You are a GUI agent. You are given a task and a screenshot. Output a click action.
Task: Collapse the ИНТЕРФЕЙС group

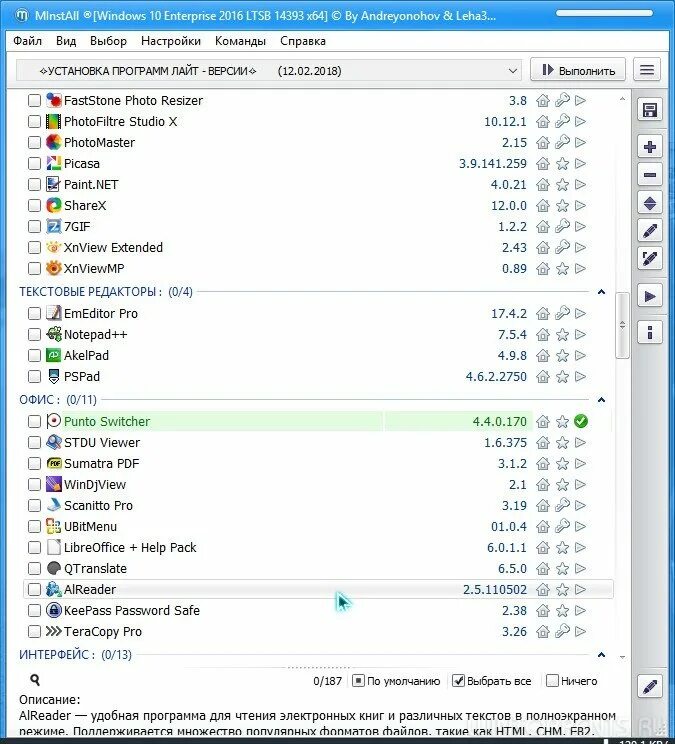(601, 655)
